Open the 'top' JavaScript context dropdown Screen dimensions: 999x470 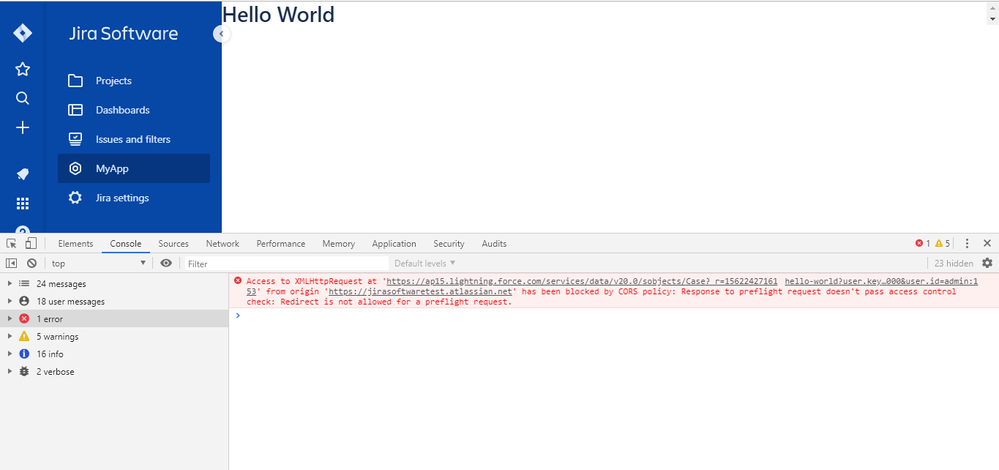tap(99, 263)
